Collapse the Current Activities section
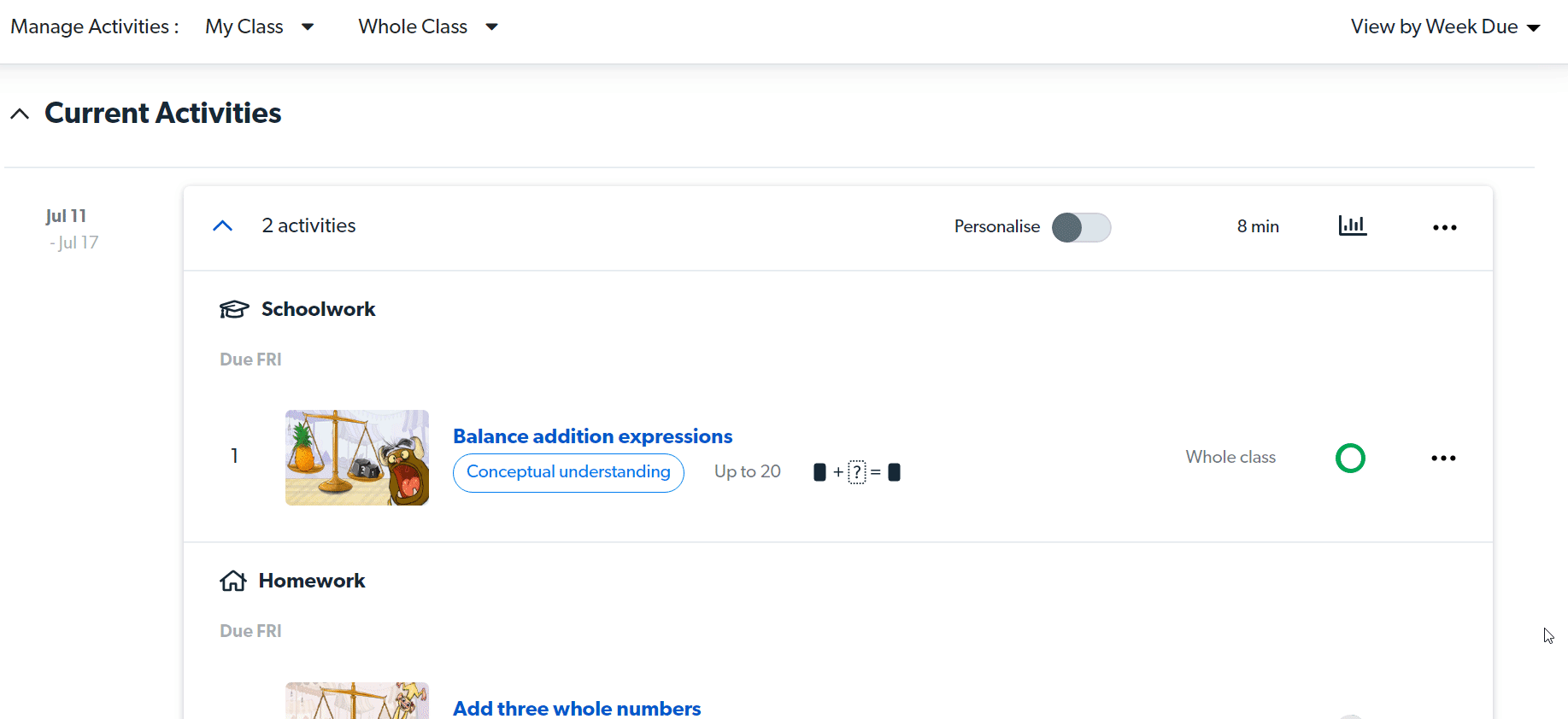This screenshot has height=719, width=1568. click(20, 114)
